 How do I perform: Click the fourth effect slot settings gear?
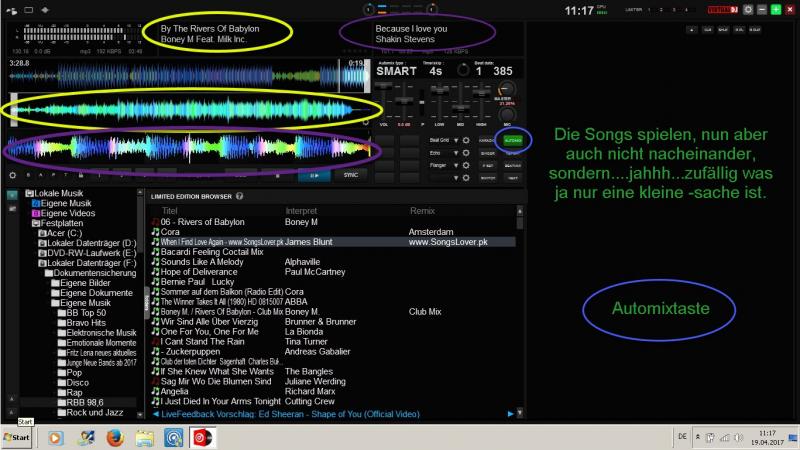(x=466, y=178)
